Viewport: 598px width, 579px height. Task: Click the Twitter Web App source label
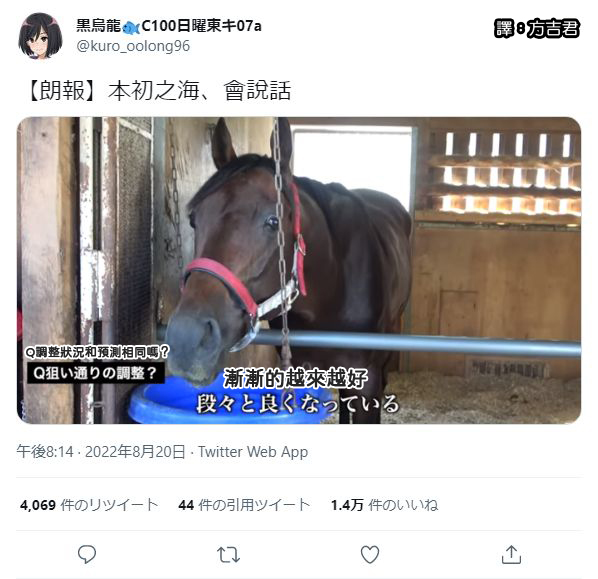(x=253, y=452)
